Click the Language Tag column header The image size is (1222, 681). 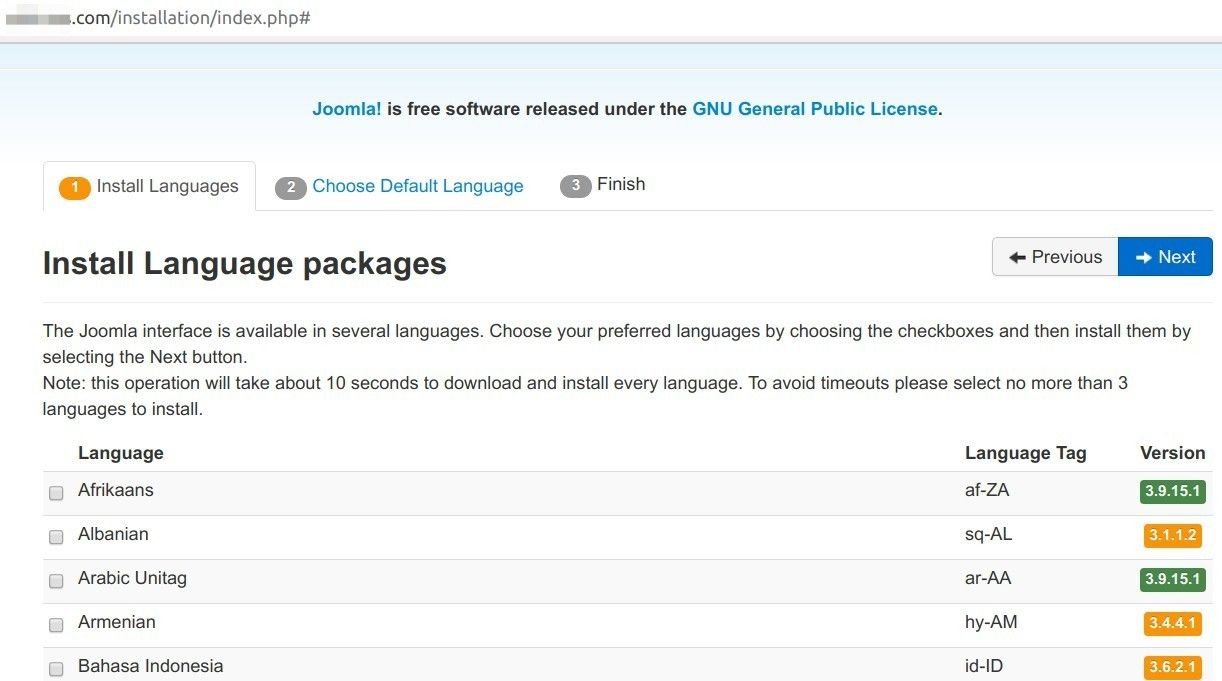(x=1025, y=453)
